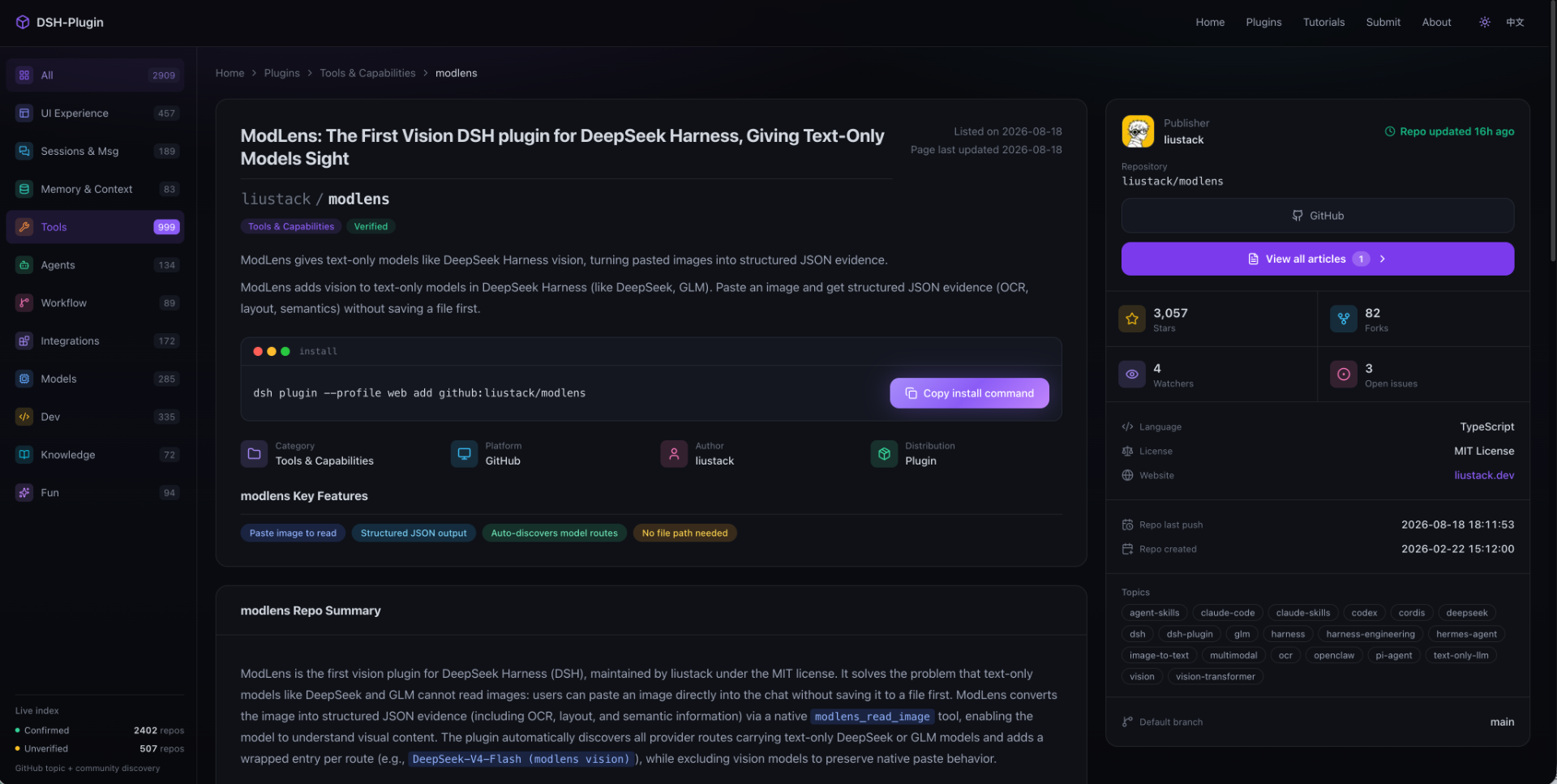Click the modlens_read_image code snippet
Image resolution: width=1557 pixels, height=784 pixels.
point(872,717)
